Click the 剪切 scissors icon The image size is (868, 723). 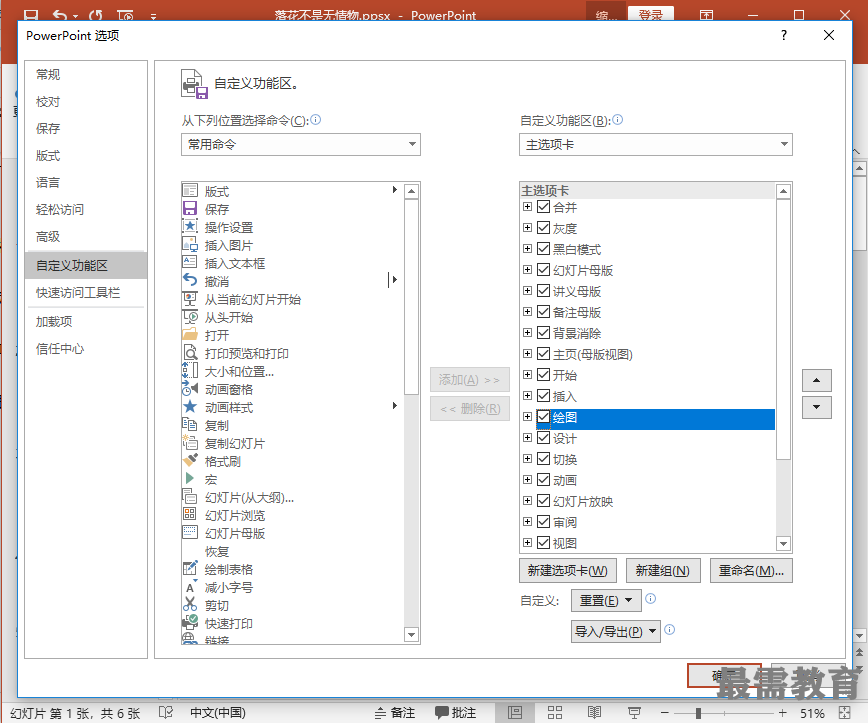tap(190, 605)
